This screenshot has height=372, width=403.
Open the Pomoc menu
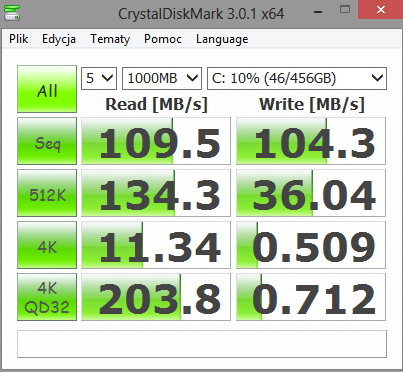(x=163, y=39)
